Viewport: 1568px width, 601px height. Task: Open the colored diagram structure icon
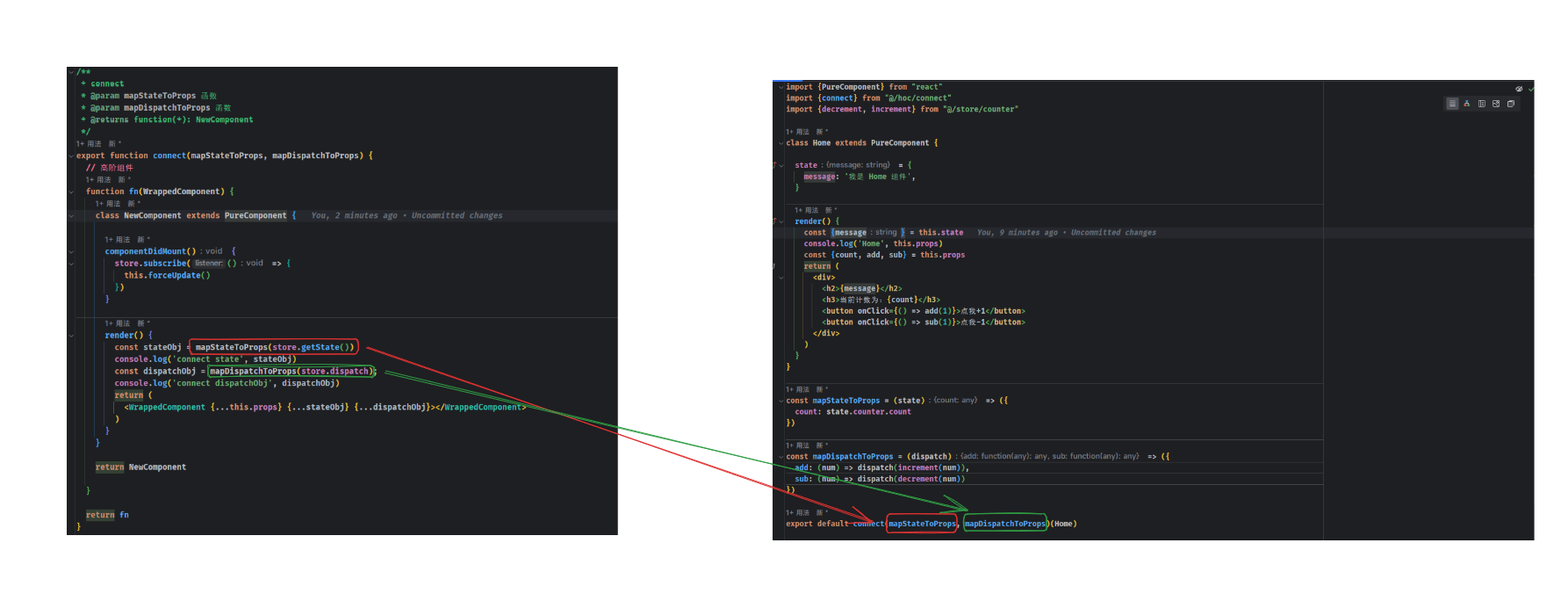click(x=1466, y=104)
